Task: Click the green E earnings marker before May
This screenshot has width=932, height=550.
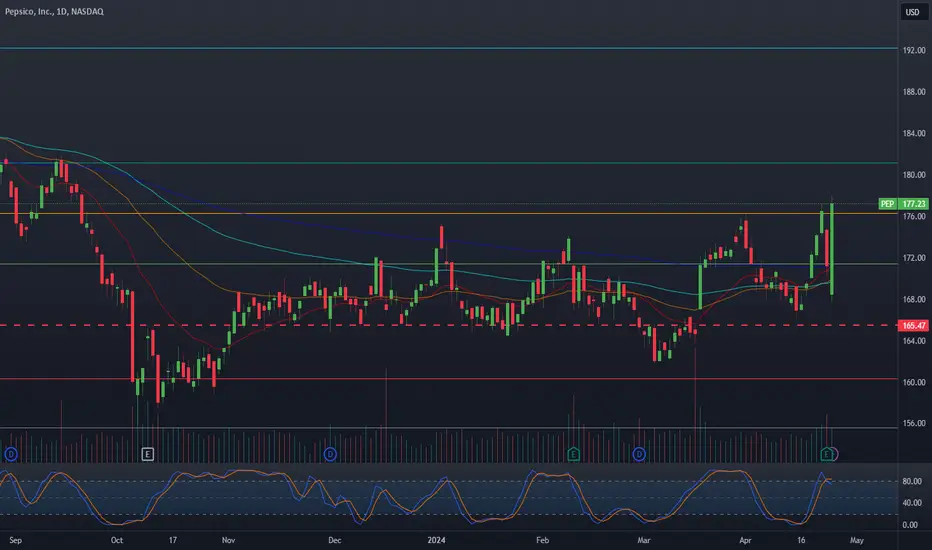Action: click(x=826, y=455)
